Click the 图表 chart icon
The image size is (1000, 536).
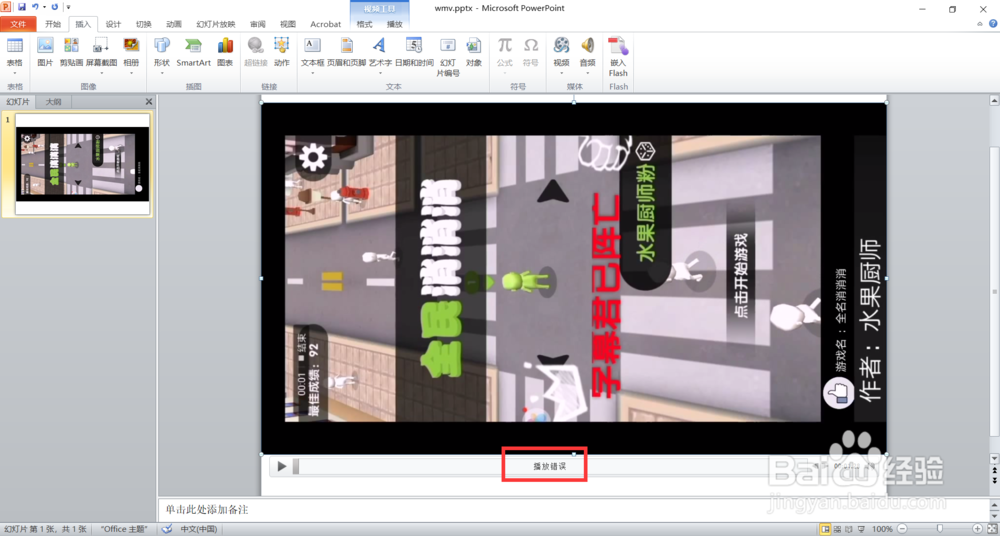click(x=225, y=46)
